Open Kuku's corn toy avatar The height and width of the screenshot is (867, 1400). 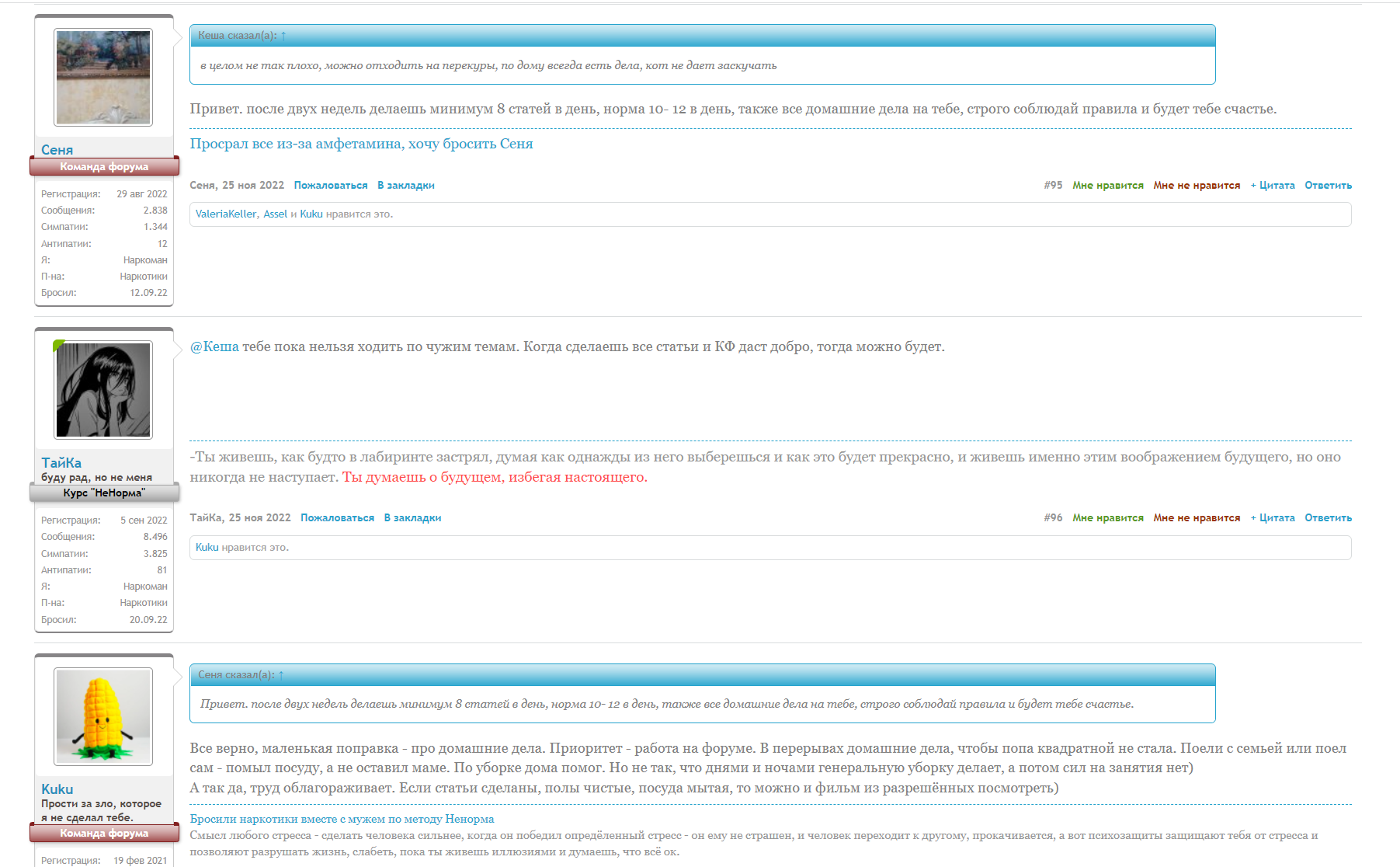coord(103,716)
